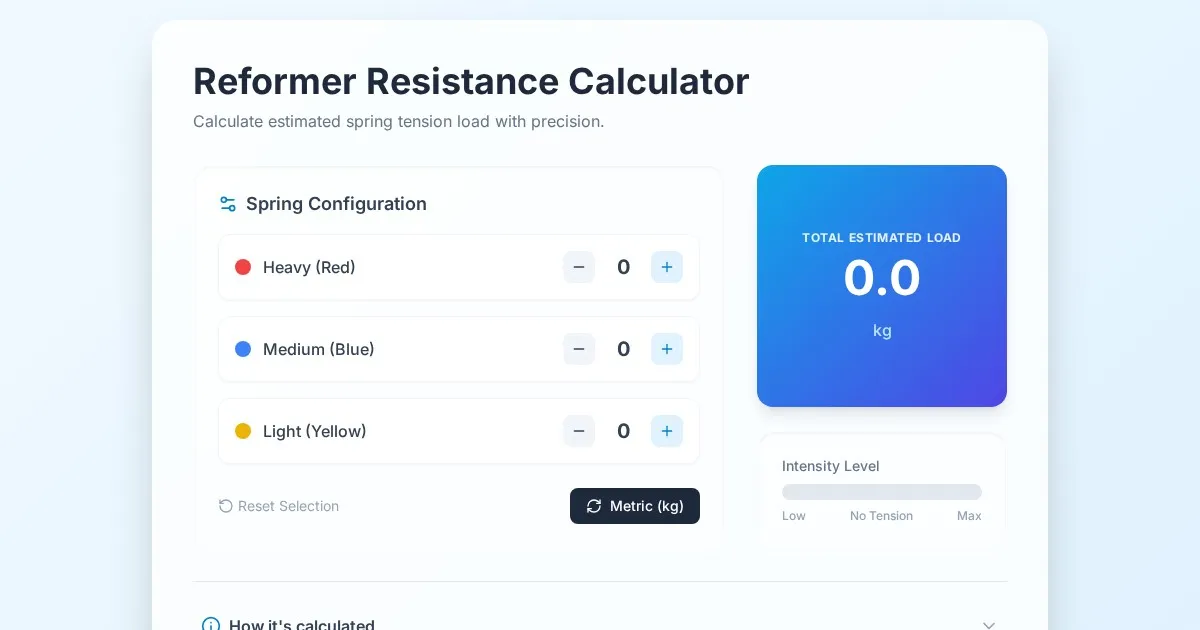The height and width of the screenshot is (630, 1200).
Task: Open the How it's calculated section
Action: pos(302,625)
